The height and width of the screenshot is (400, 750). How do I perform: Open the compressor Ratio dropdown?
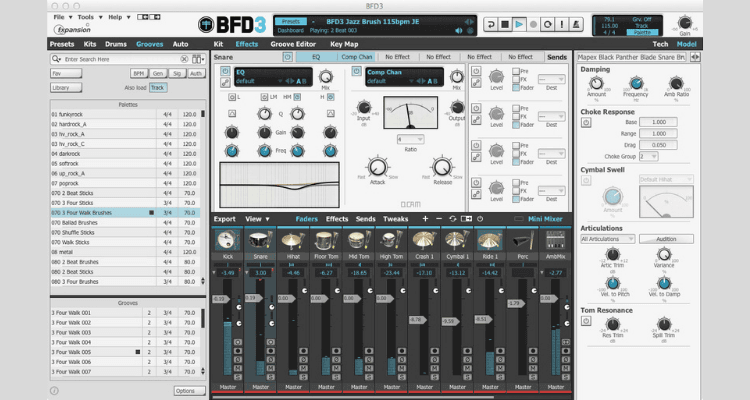[x=410, y=139]
